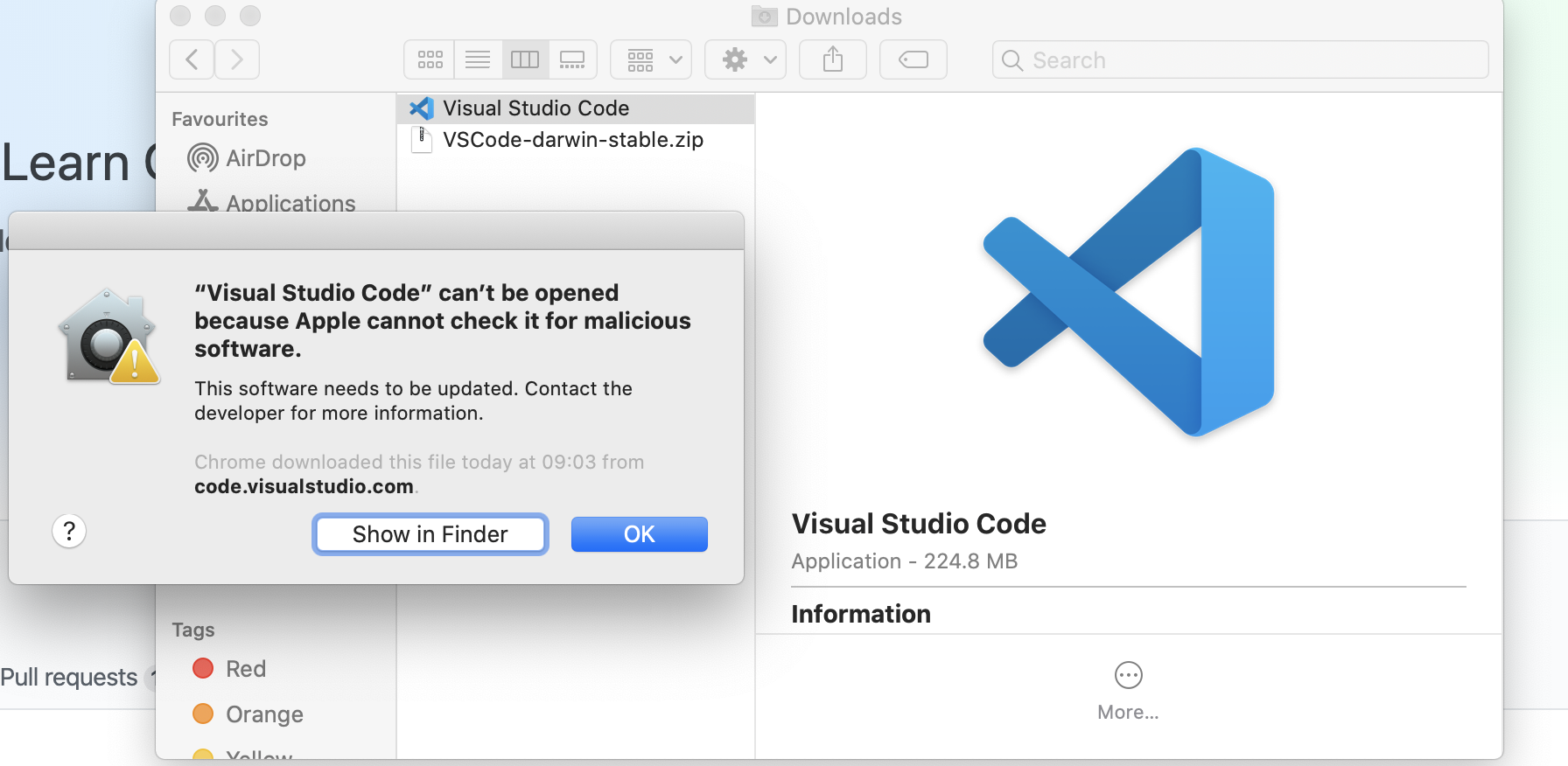Screen dimensions: 1568x766
Task: Click the More... ellipsis icon
Action: [x=1129, y=675]
